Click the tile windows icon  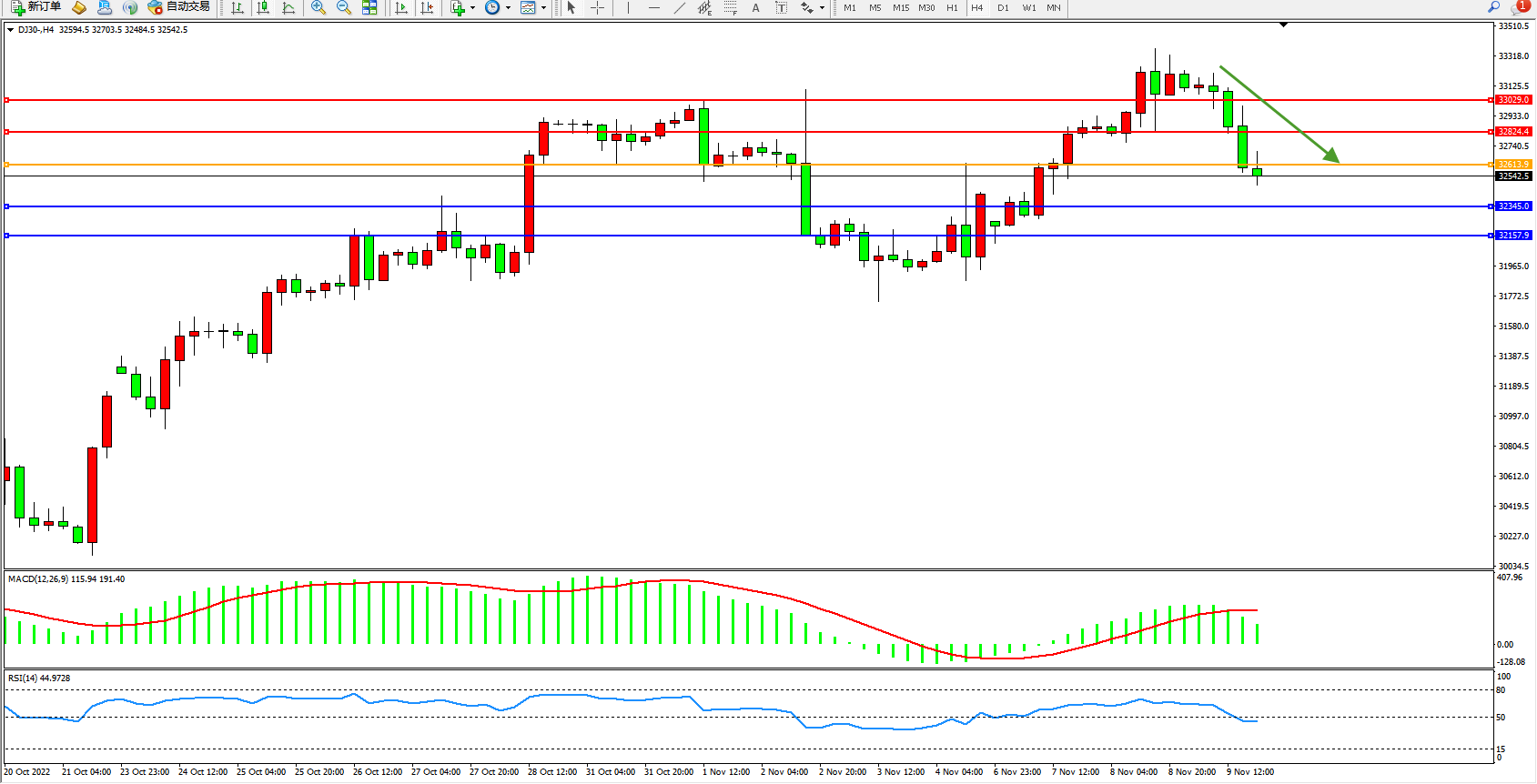coord(369,8)
